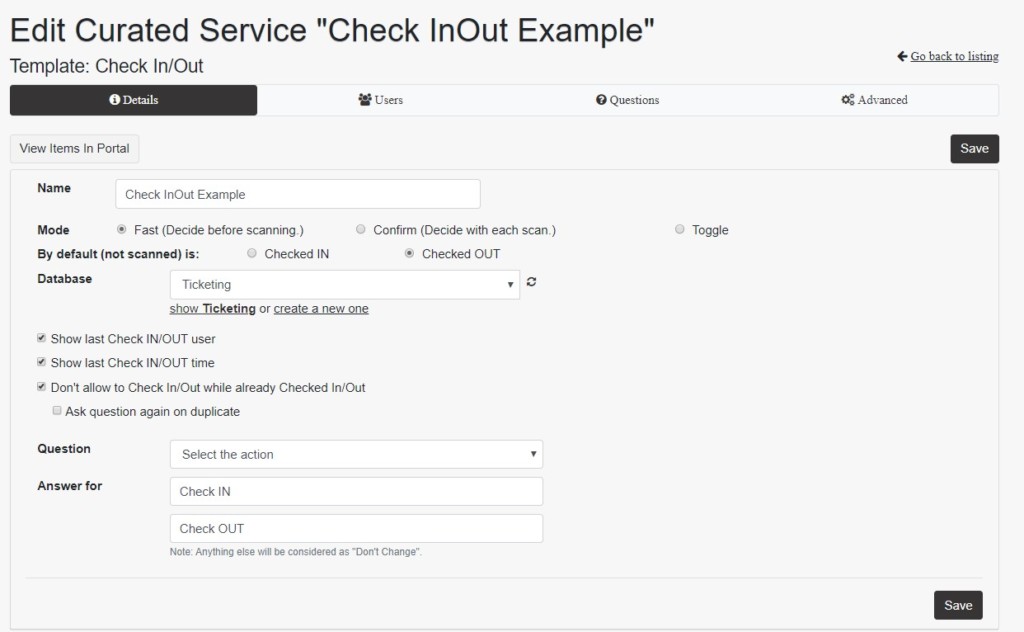Click the back arrow beside Go back to listing
The width and height of the screenshot is (1024, 632).
point(900,56)
